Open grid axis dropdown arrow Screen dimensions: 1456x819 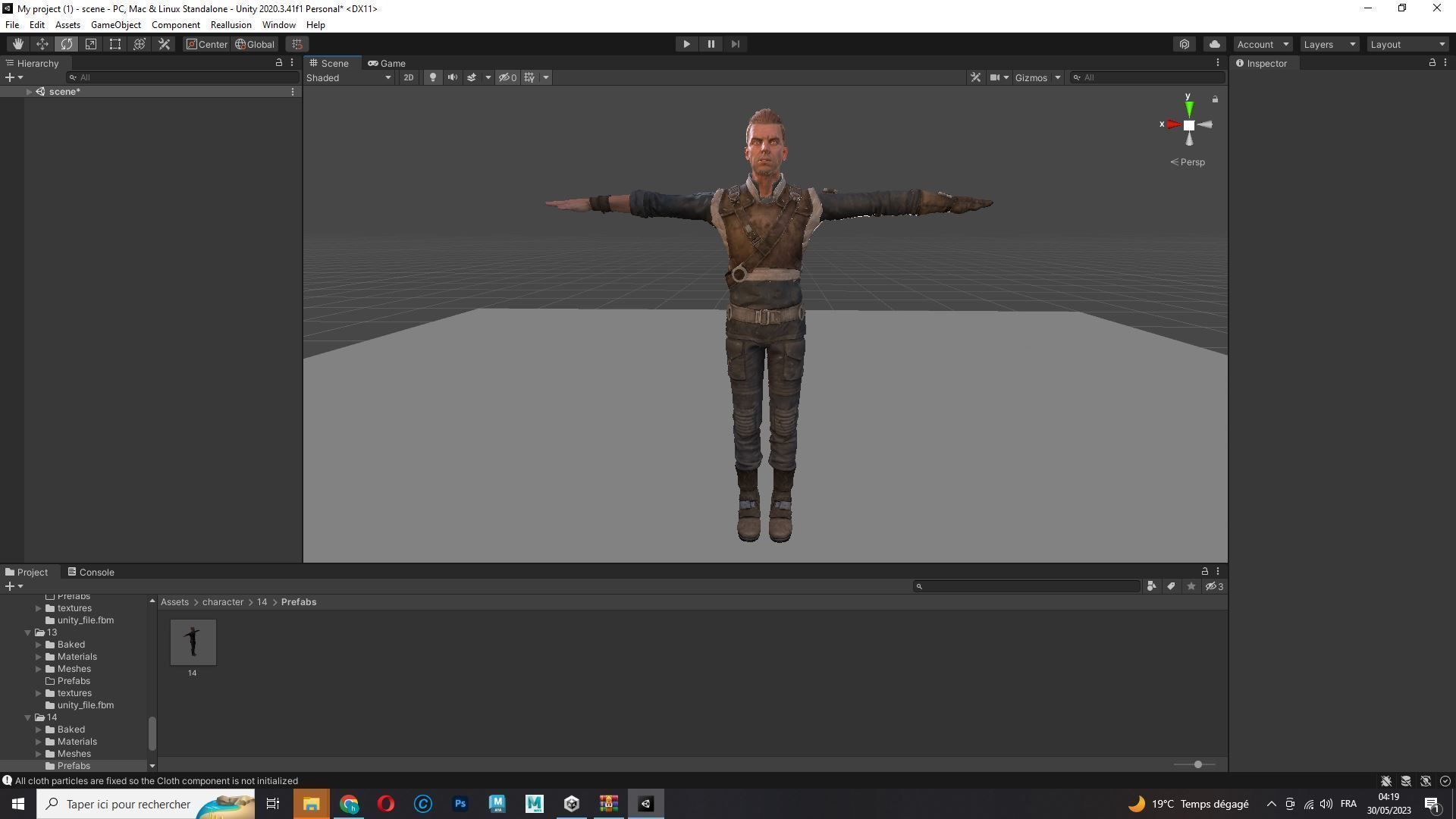click(x=545, y=77)
